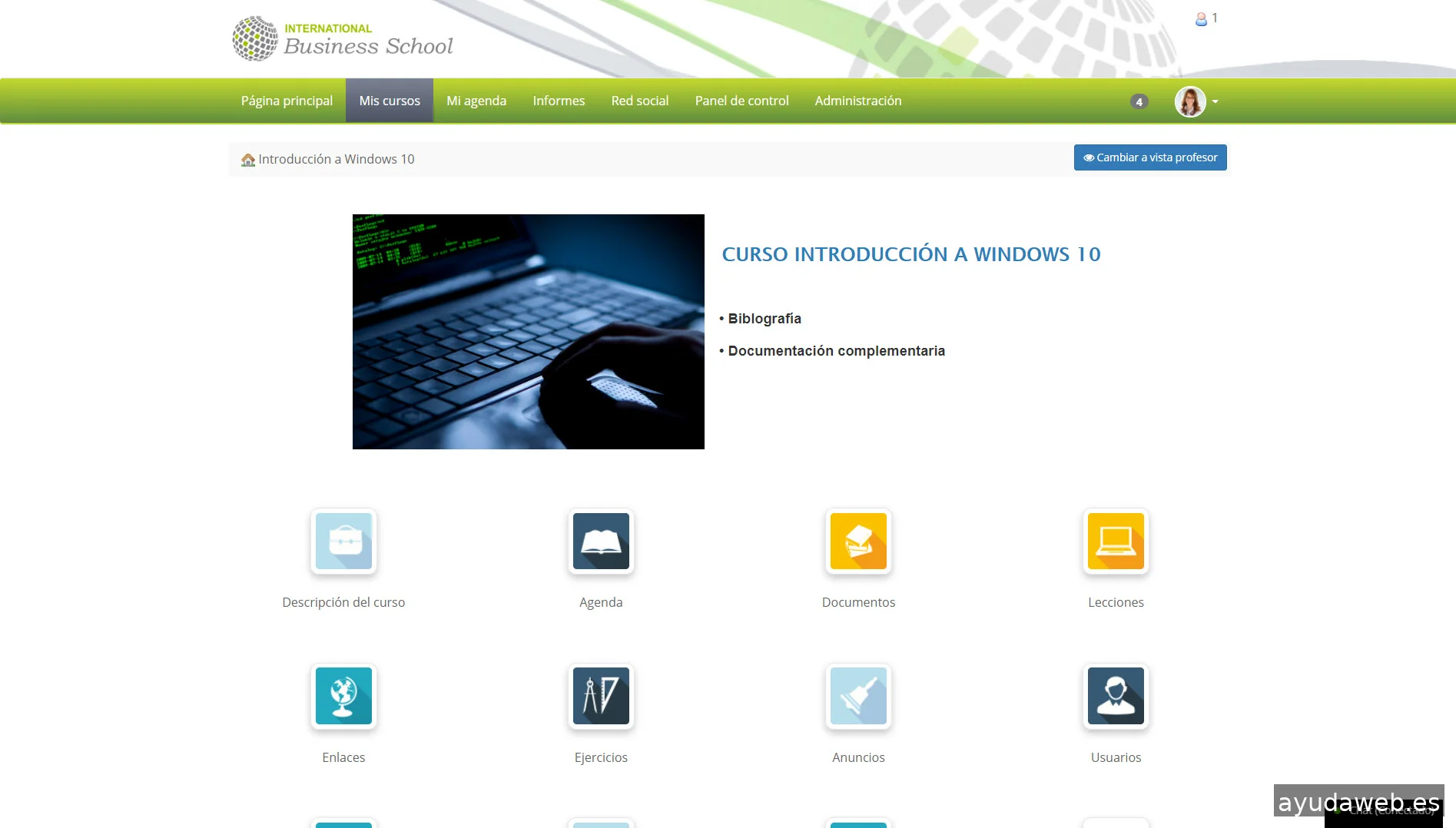The width and height of the screenshot is (1456, 828).
Task: Open the notifications badge showing 4
Action: 1139,101
